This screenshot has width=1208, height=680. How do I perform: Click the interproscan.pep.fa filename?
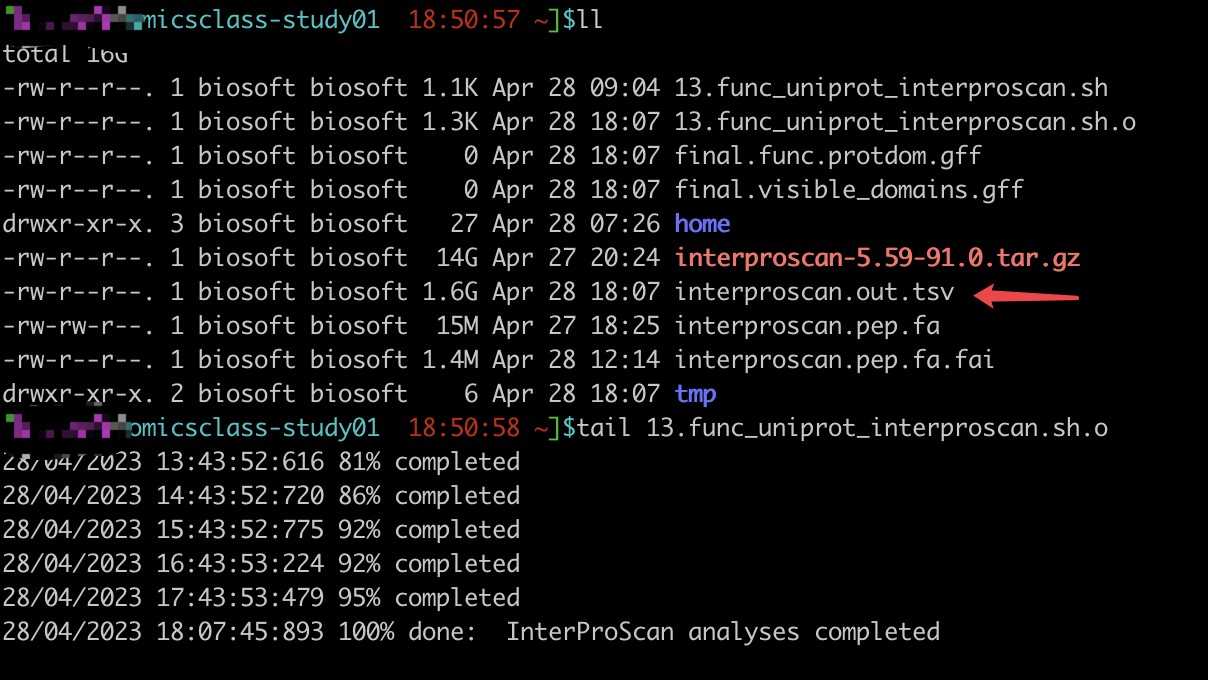point(807,326)
